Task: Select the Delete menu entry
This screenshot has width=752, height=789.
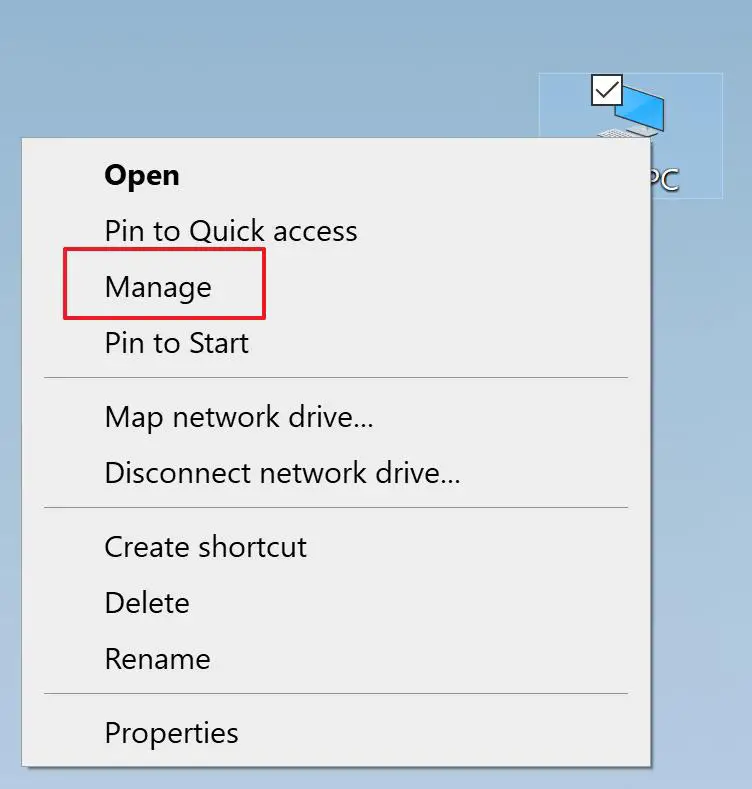Action: pos(146,603)
